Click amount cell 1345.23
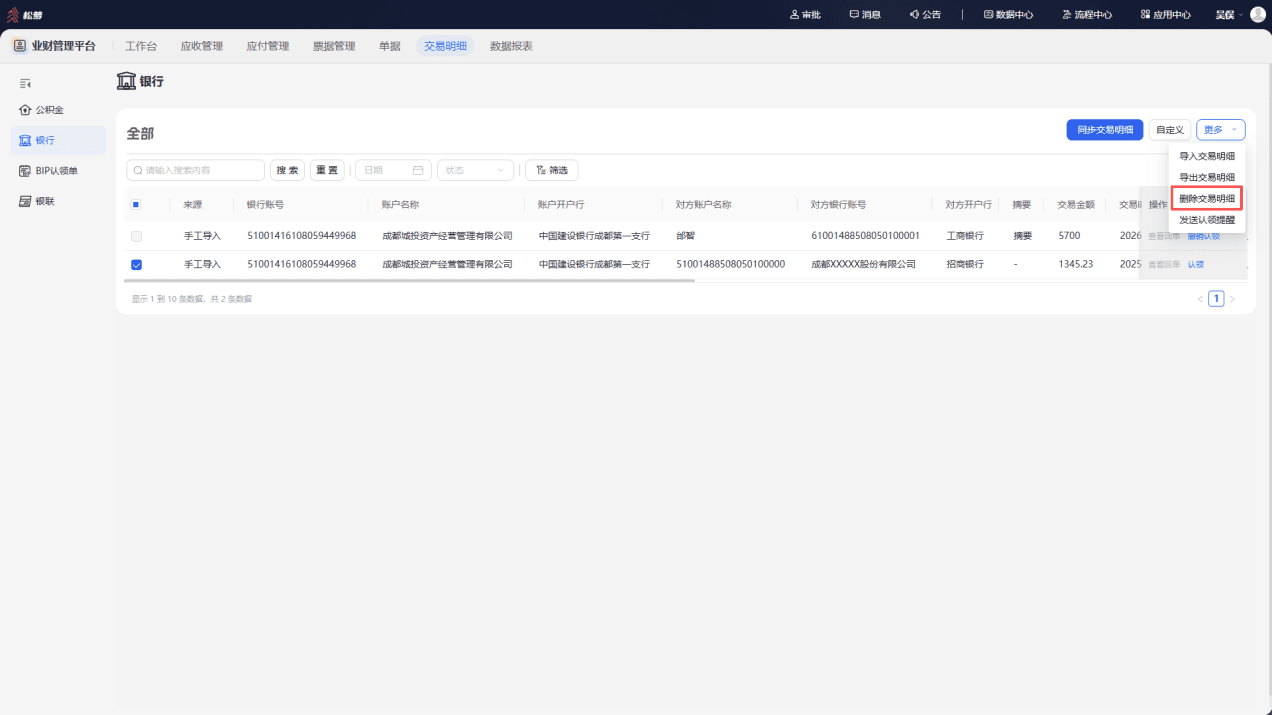 click(1076, 265)
